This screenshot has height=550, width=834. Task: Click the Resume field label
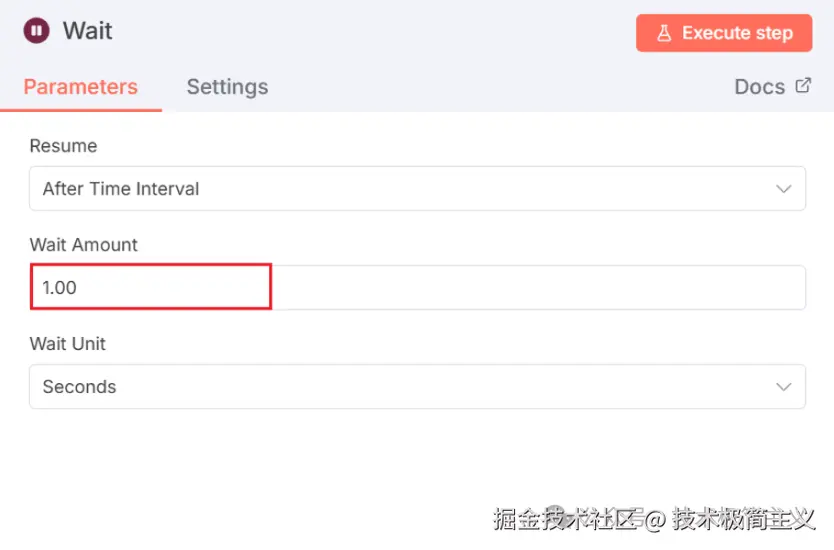coord(63,146)
